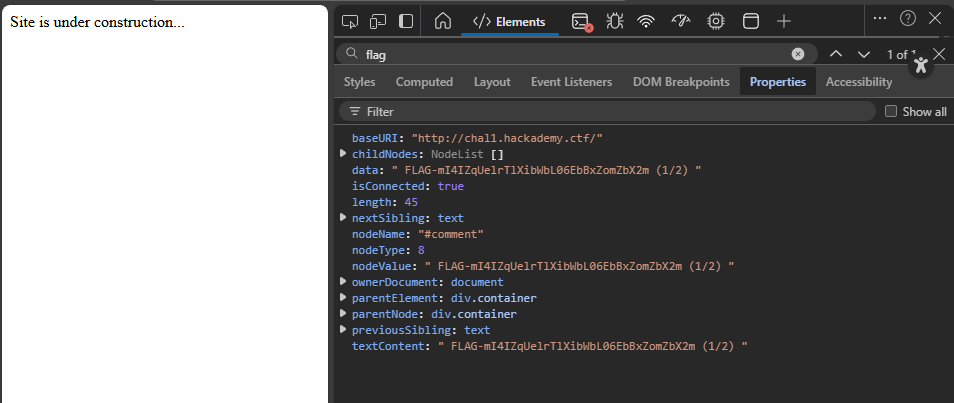
Task: Open the Application panel icon
Action: pos(750,21)
